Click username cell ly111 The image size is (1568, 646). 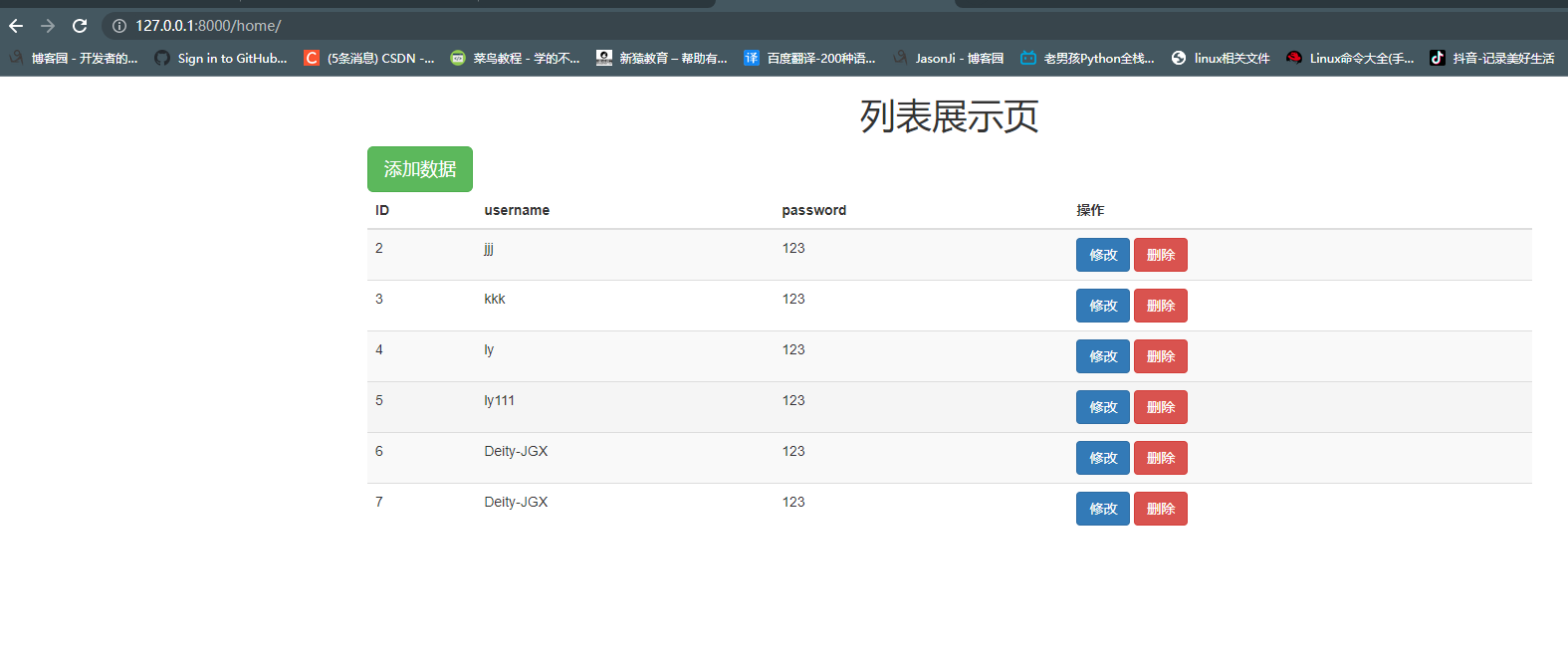[500, 400]
